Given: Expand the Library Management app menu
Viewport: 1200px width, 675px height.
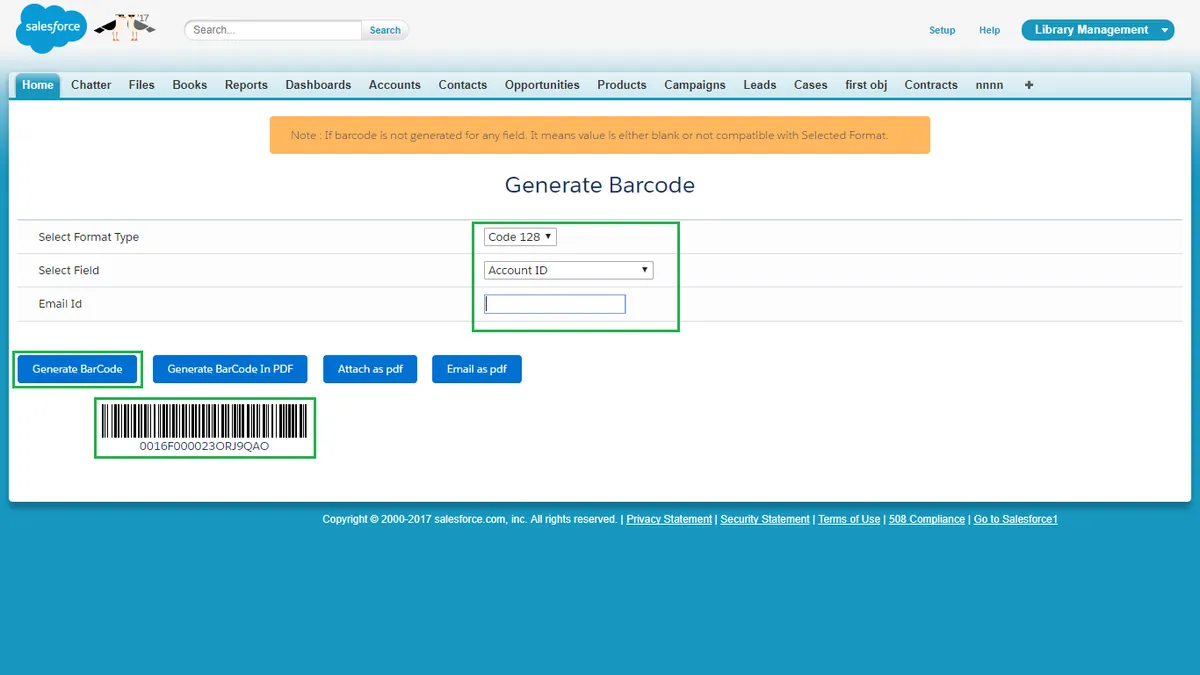Looking at the screenshot, I should coord(1097,30).
